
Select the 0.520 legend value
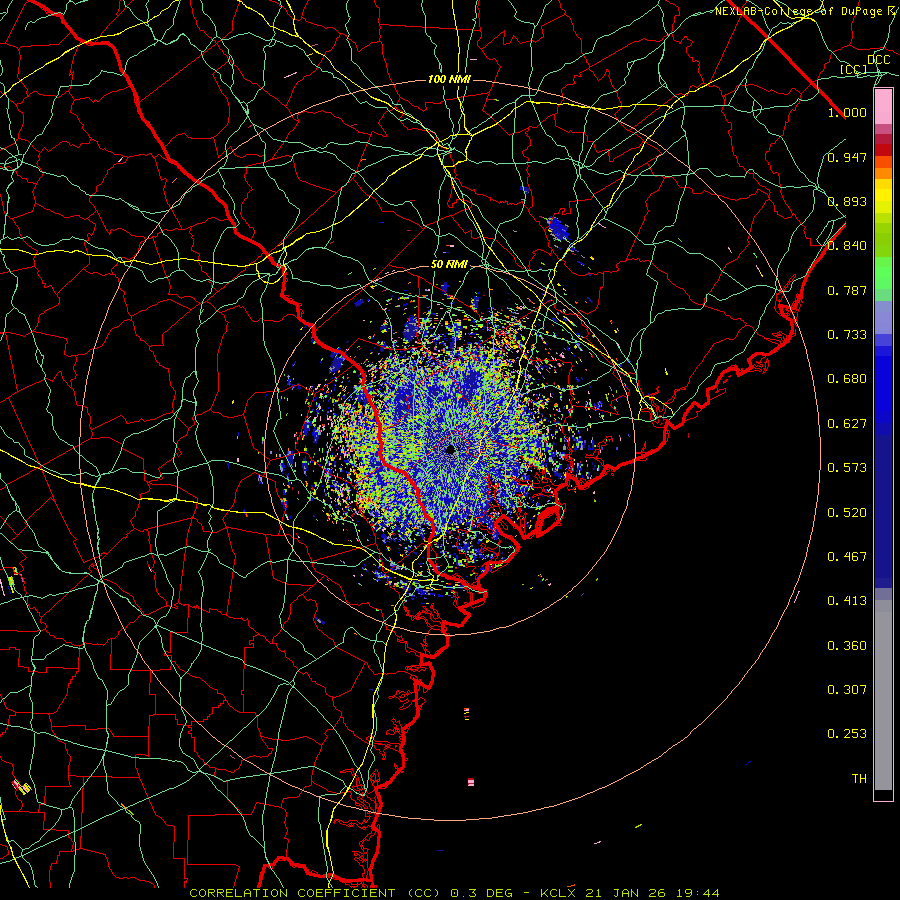pos(847,513)
